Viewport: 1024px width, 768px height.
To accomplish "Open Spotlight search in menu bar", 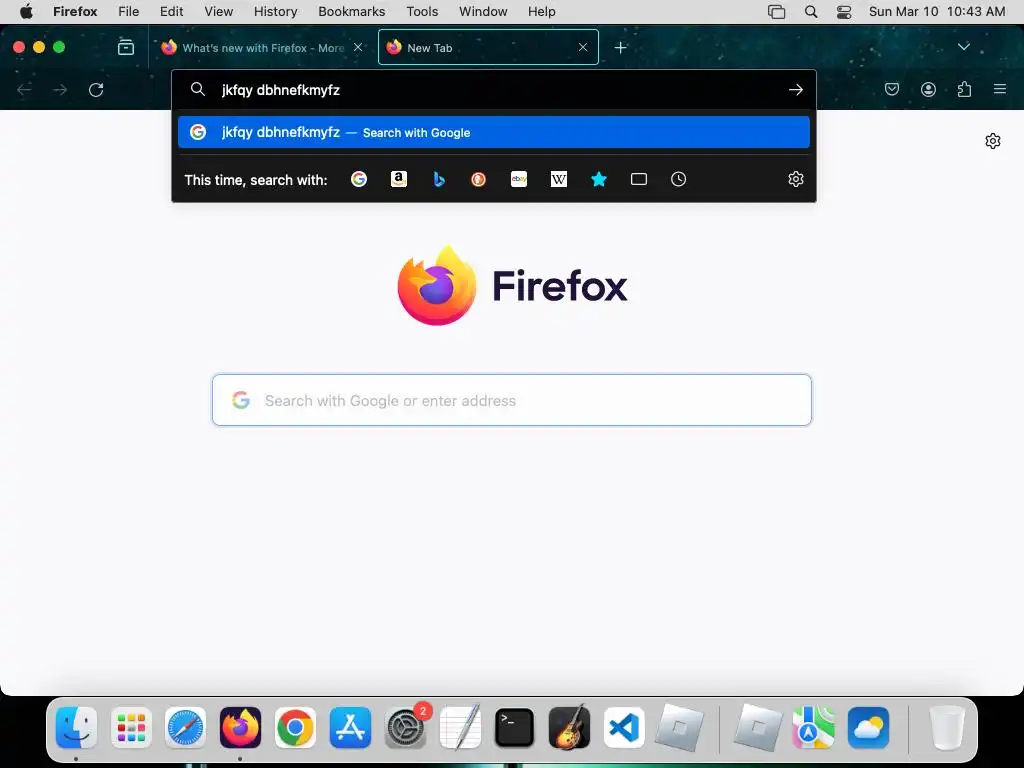I will point(810,12).
